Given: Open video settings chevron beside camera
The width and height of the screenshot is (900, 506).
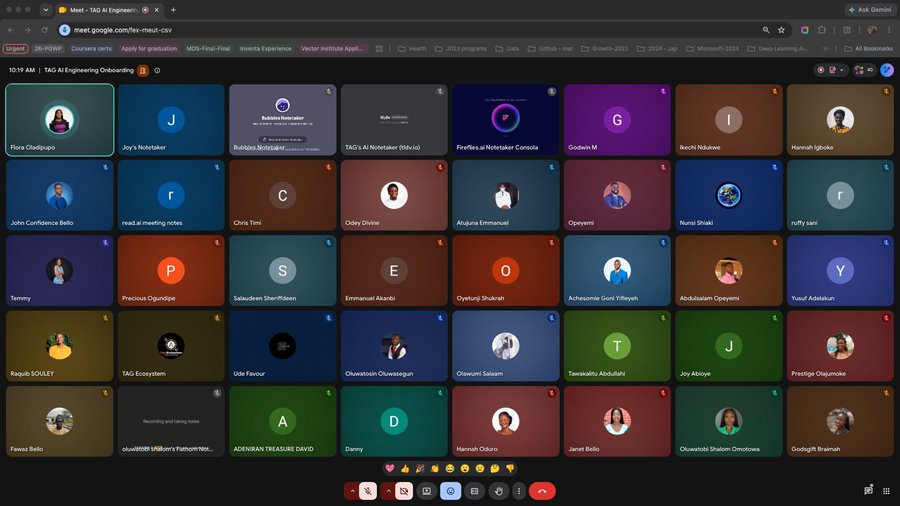Looking at the screenshot, I should [389, 491].
